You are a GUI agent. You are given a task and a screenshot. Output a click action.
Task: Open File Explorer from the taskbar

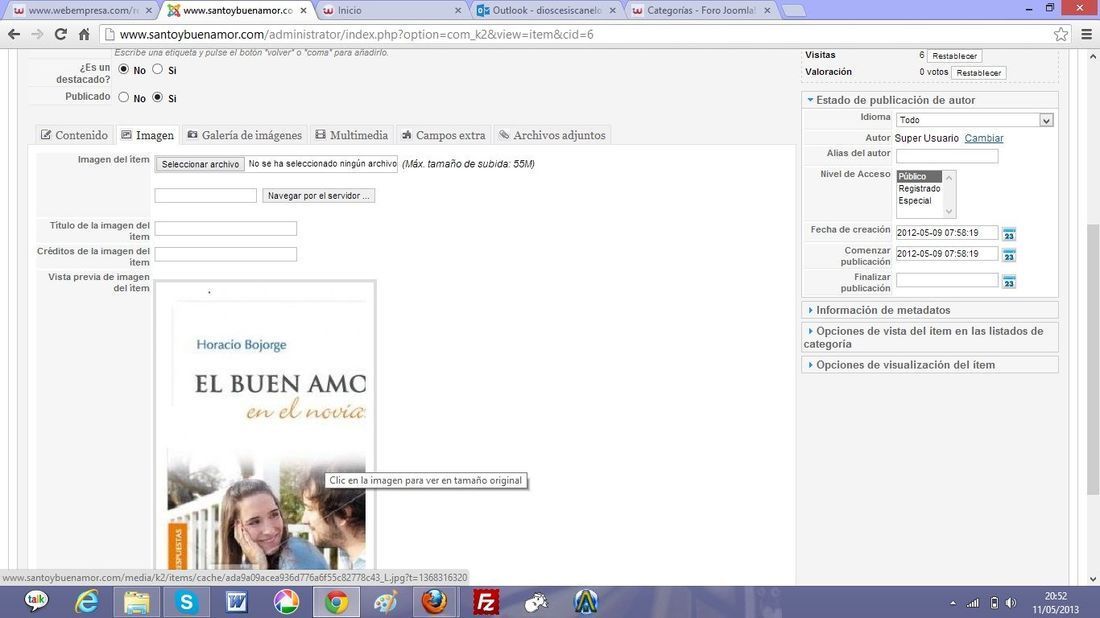137,602
